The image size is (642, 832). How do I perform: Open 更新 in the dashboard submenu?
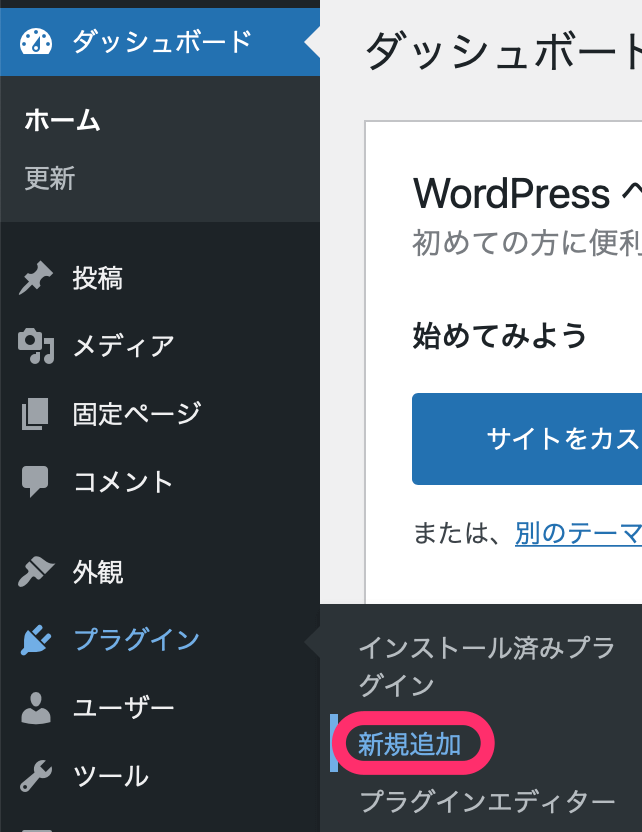[x=50, y=179]
